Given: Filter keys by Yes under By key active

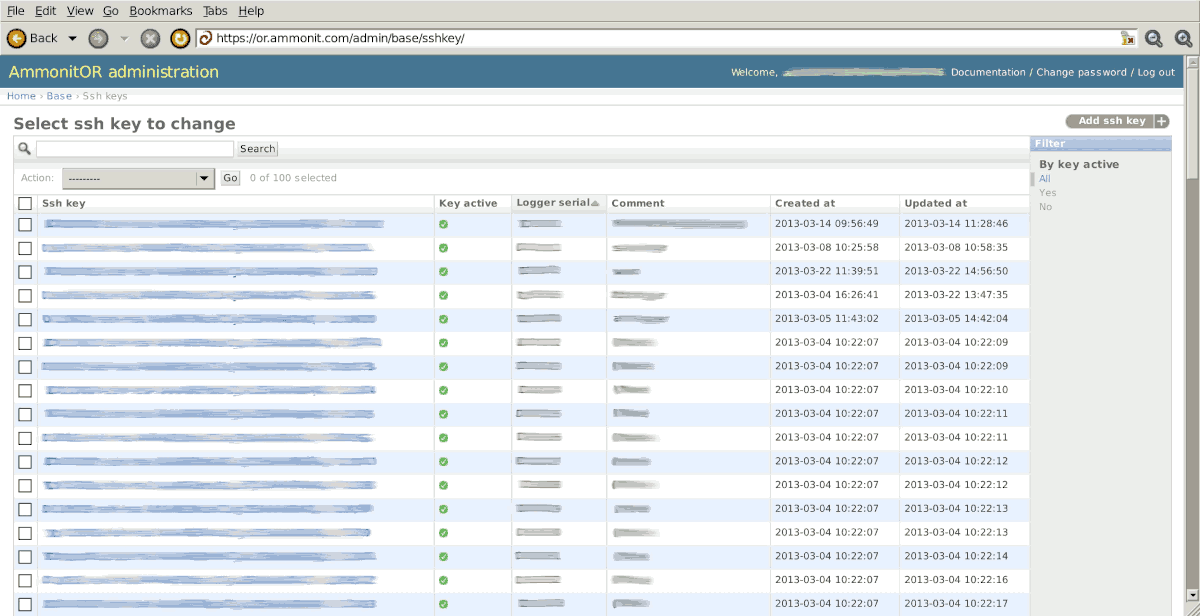Looking at the screenshot, I should pos(1046,192).
